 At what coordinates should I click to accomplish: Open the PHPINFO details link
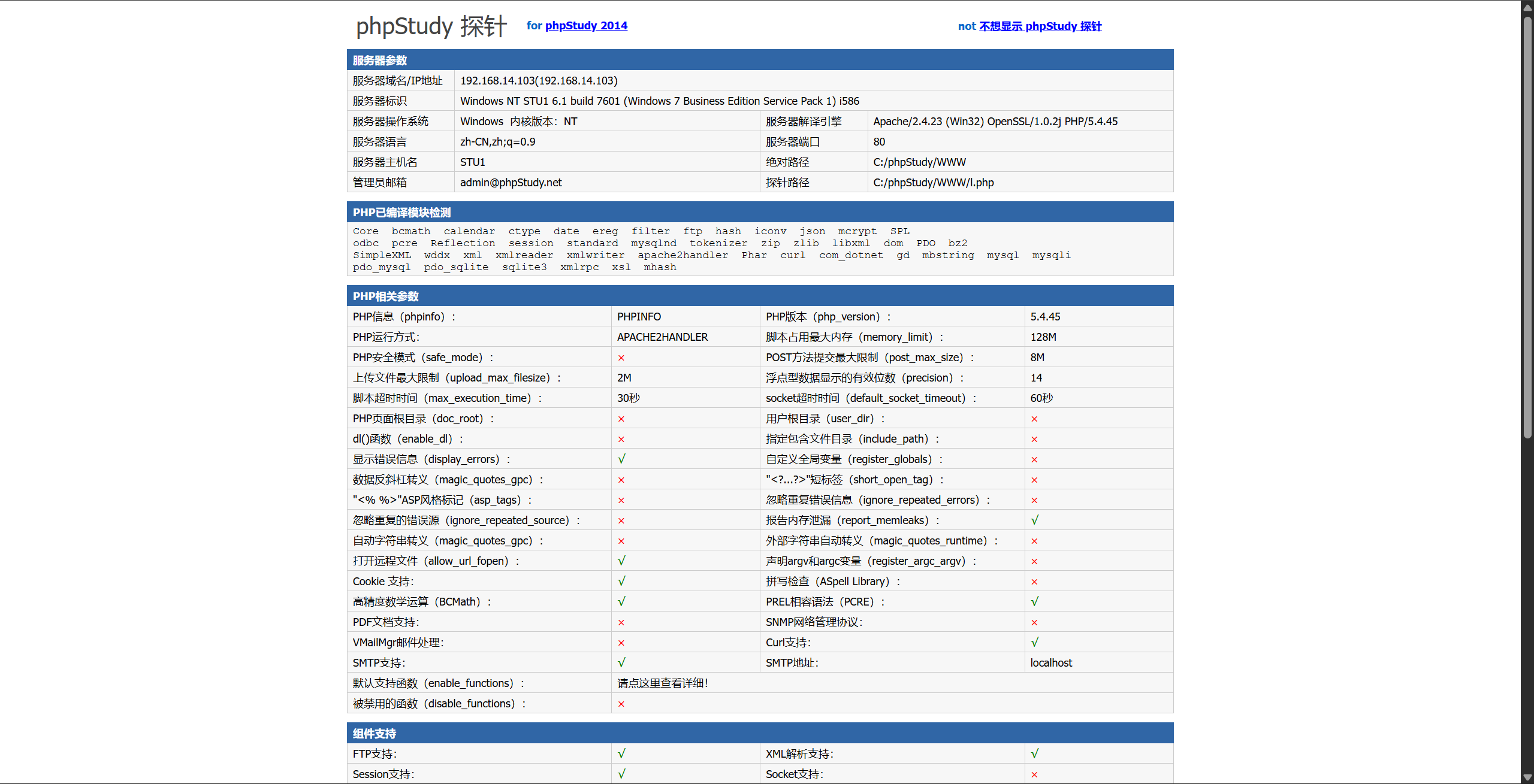coord(639,317)
